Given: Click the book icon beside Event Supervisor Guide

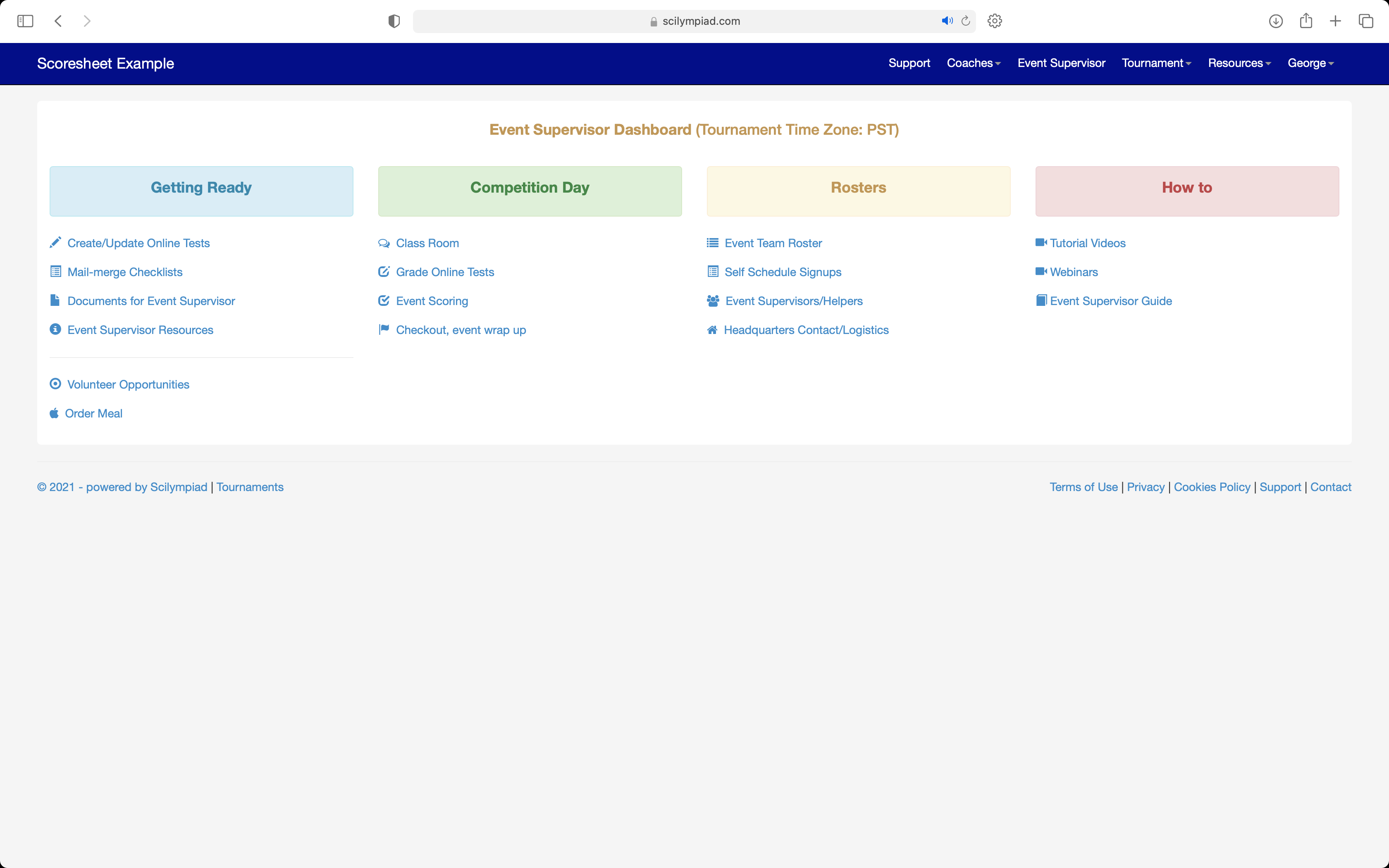Looking at the screenshot, I should tap(1041, 301).
